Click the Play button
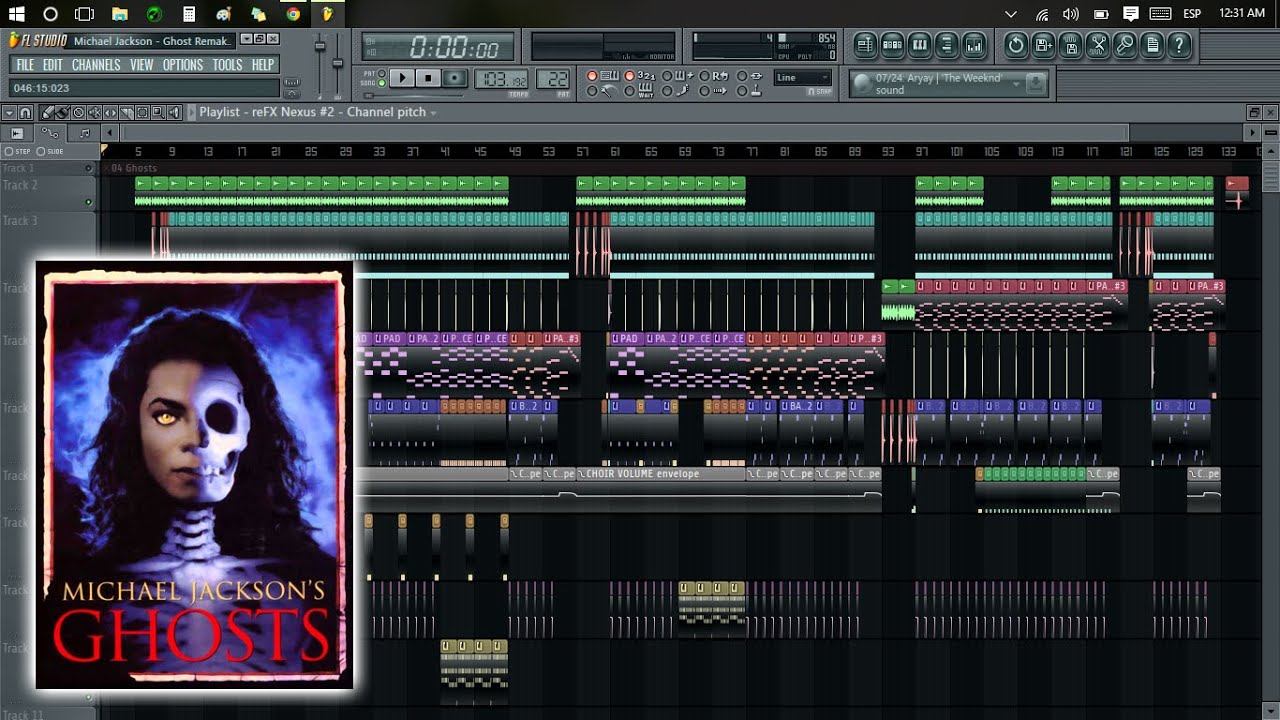Screen dimensions: 1280x720 point(402,78)
